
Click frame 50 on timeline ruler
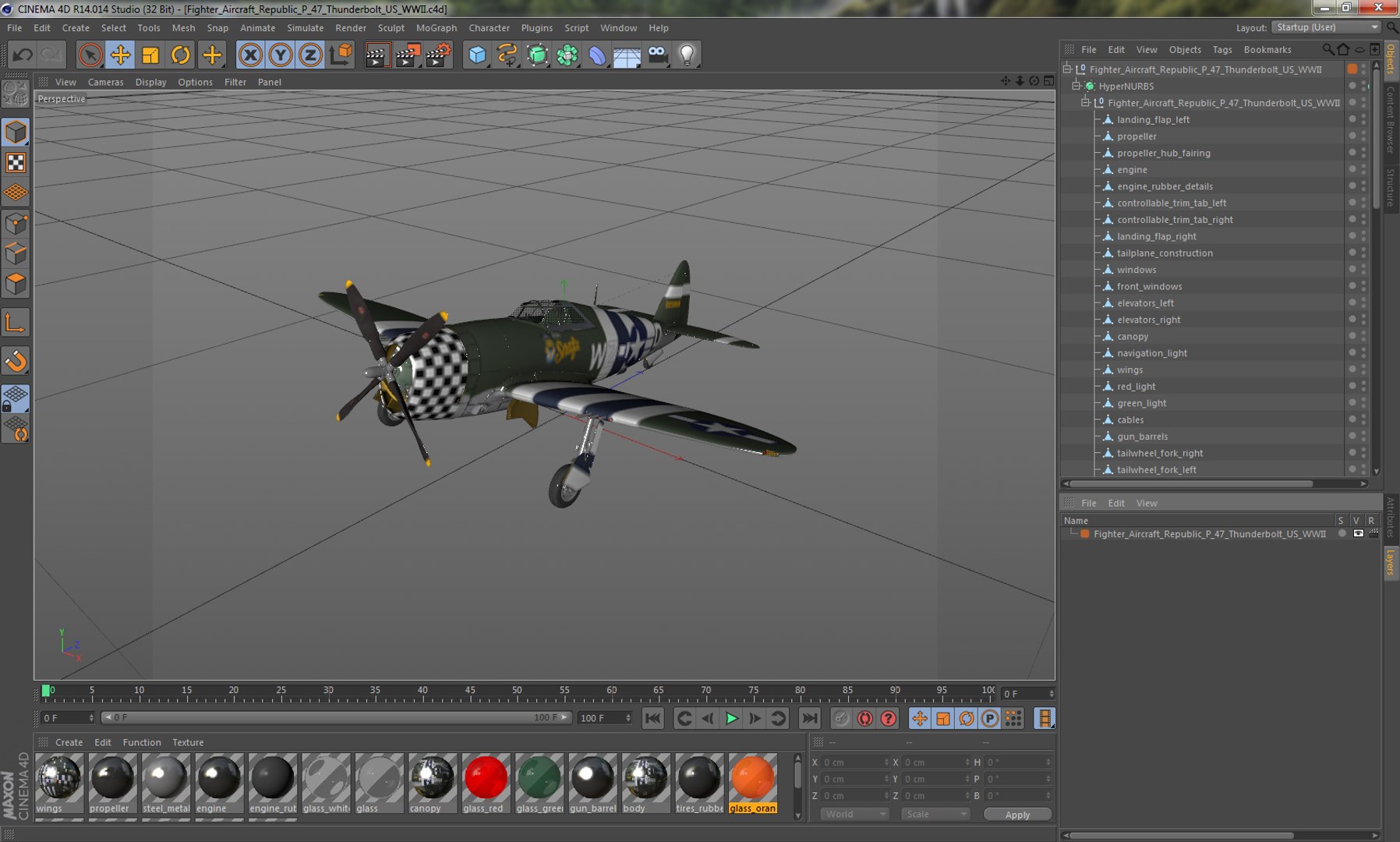coord(517,692)
